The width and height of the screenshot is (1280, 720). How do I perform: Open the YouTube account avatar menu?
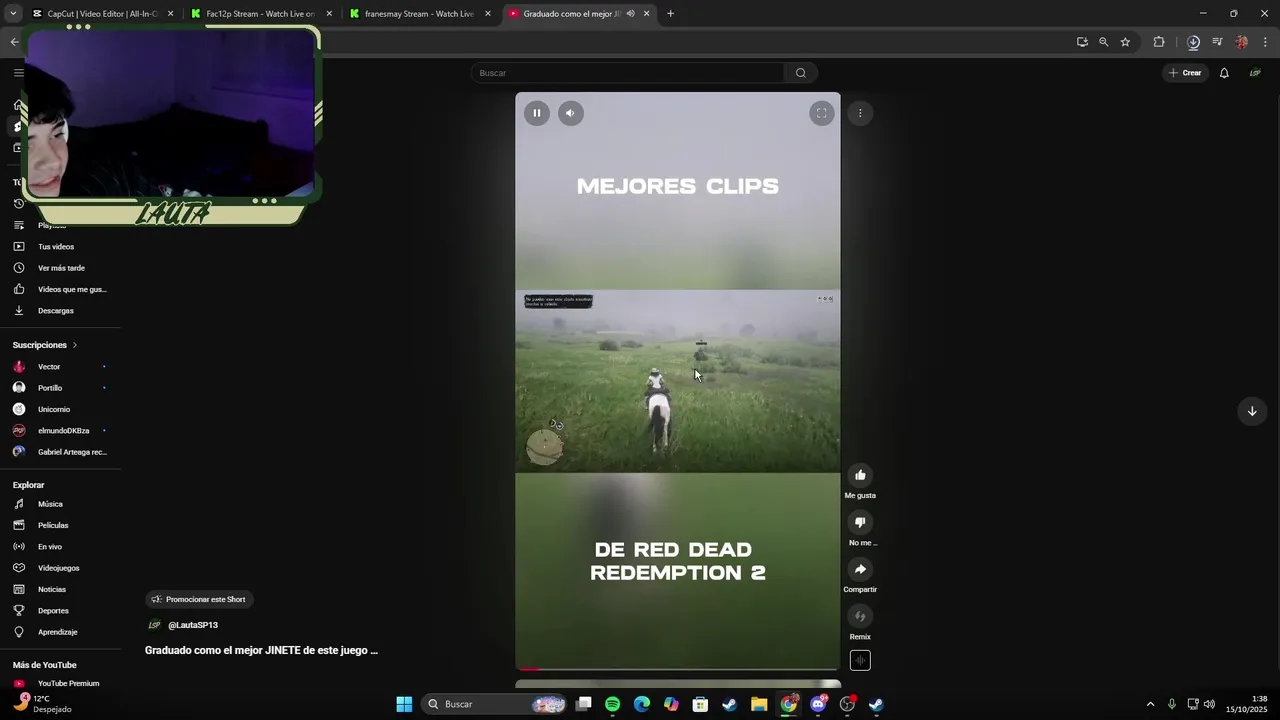(1255, 73)
